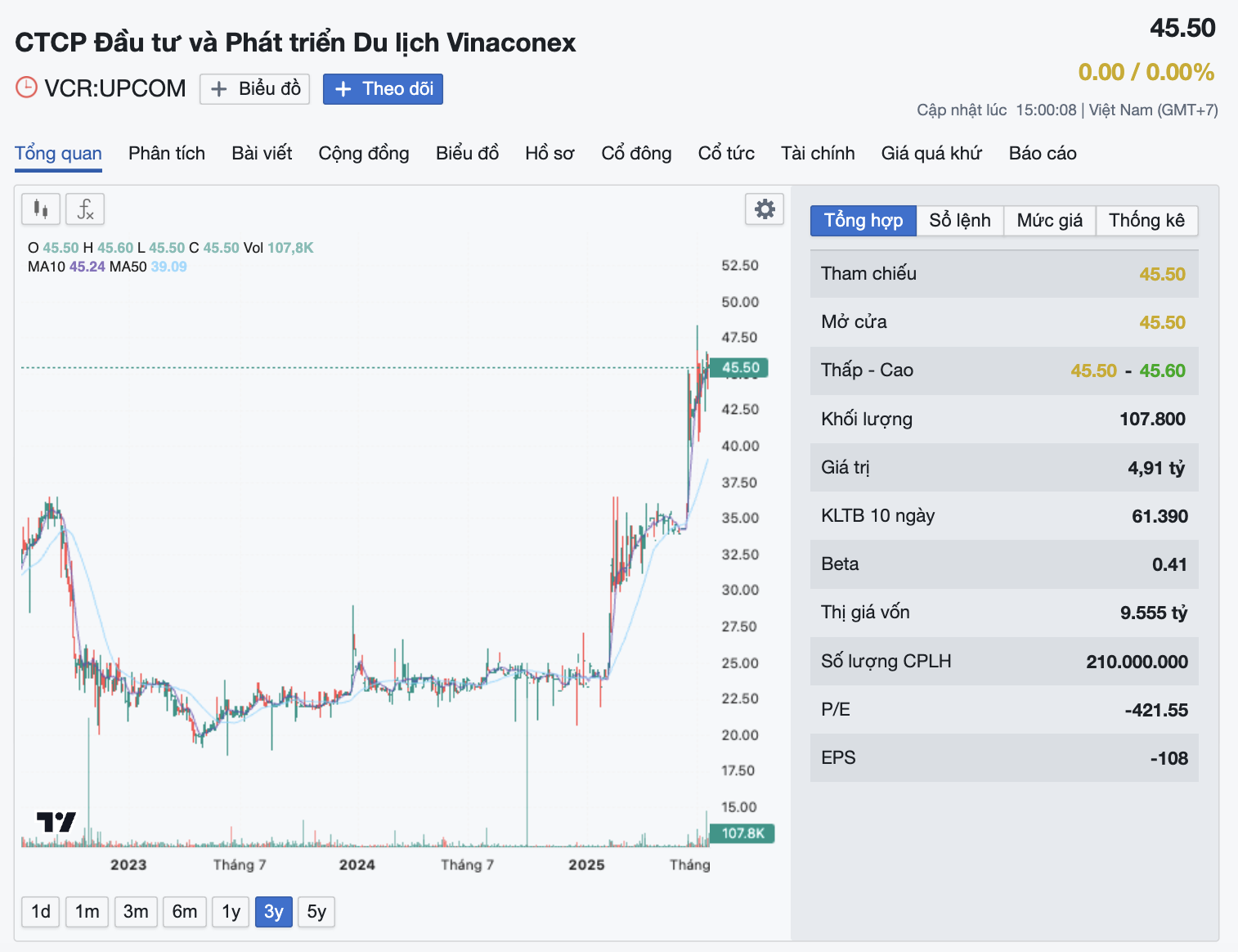Screen dimensions: 1238x952
Task: Click the 107.8K volume label
Action: [x=742, y=833]
